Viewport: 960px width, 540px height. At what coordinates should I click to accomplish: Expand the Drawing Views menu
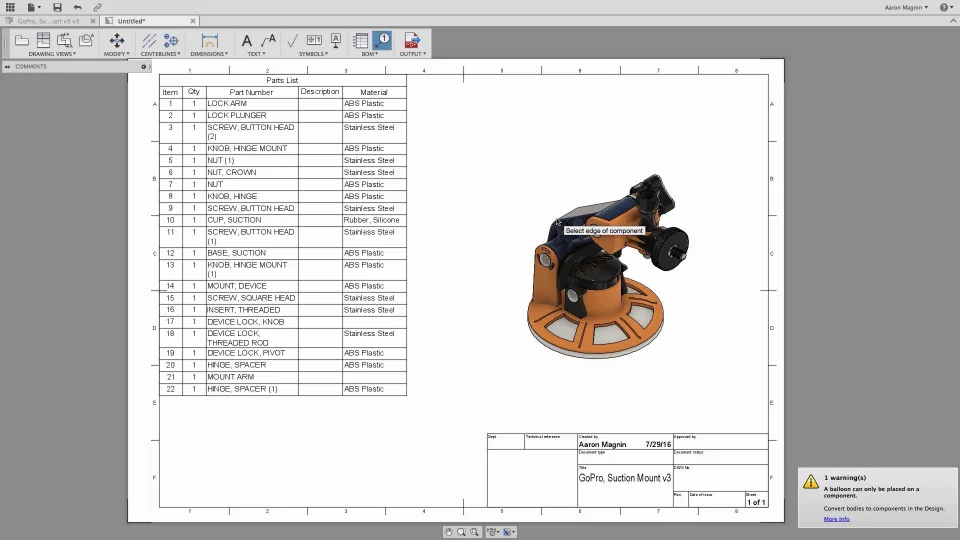point(52,54)
